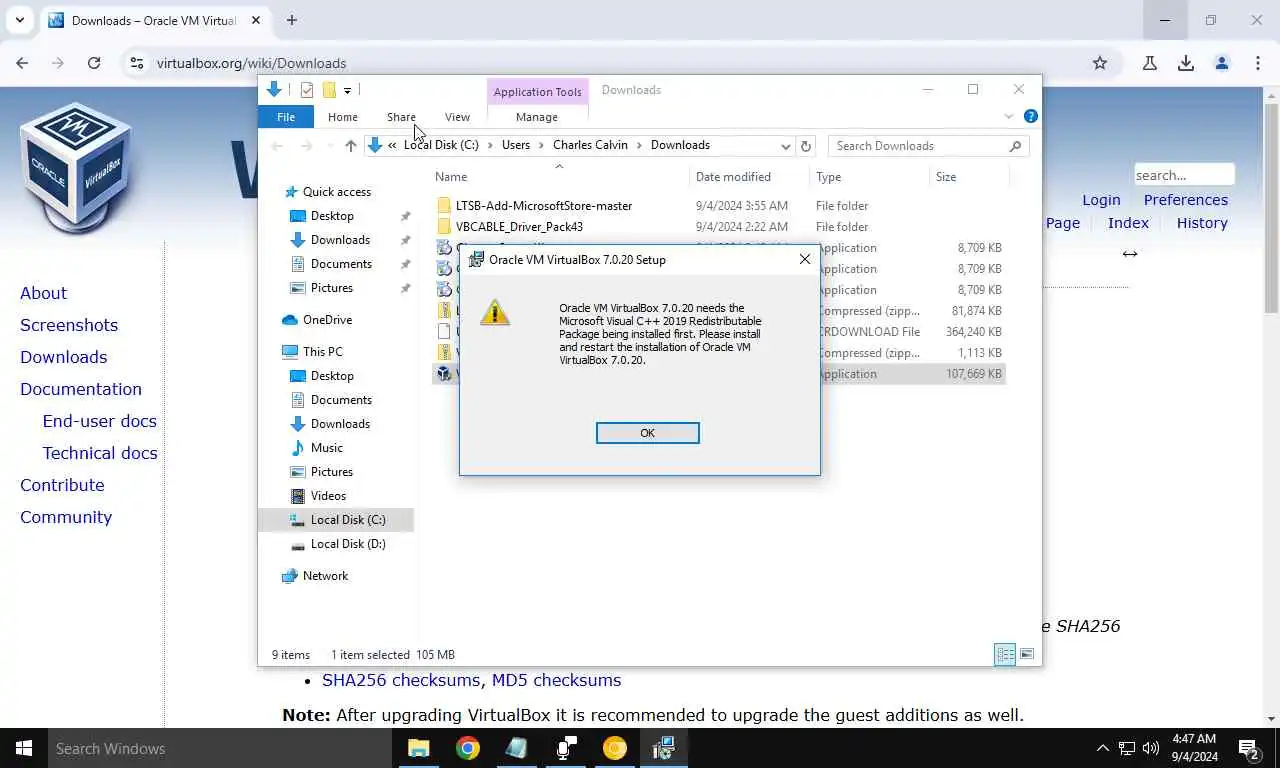Image resolution: width=1280 pixels, height=768 pixels.
Task: Open Screenshots link on VirtualBox page
Action: pyautogui.click(x=69, y=325)
